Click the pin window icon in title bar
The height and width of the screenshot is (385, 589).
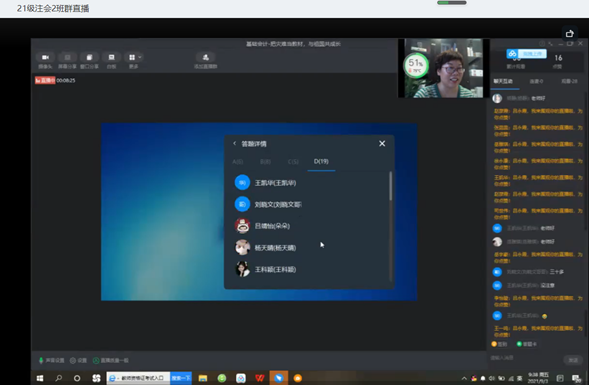(x=550, y=44)
